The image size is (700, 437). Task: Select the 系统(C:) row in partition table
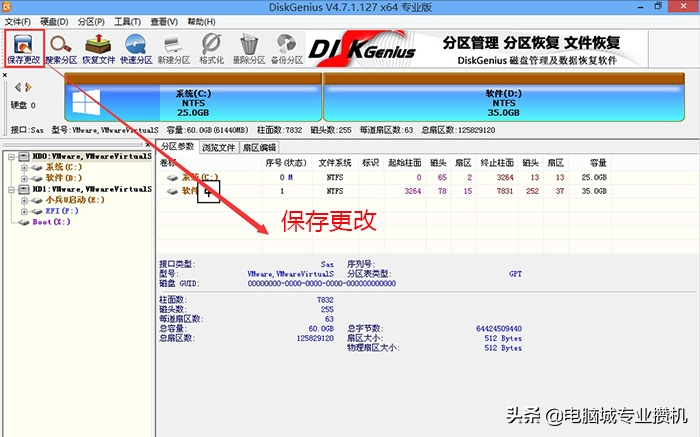pyautogui.click(x=384, y=177)
